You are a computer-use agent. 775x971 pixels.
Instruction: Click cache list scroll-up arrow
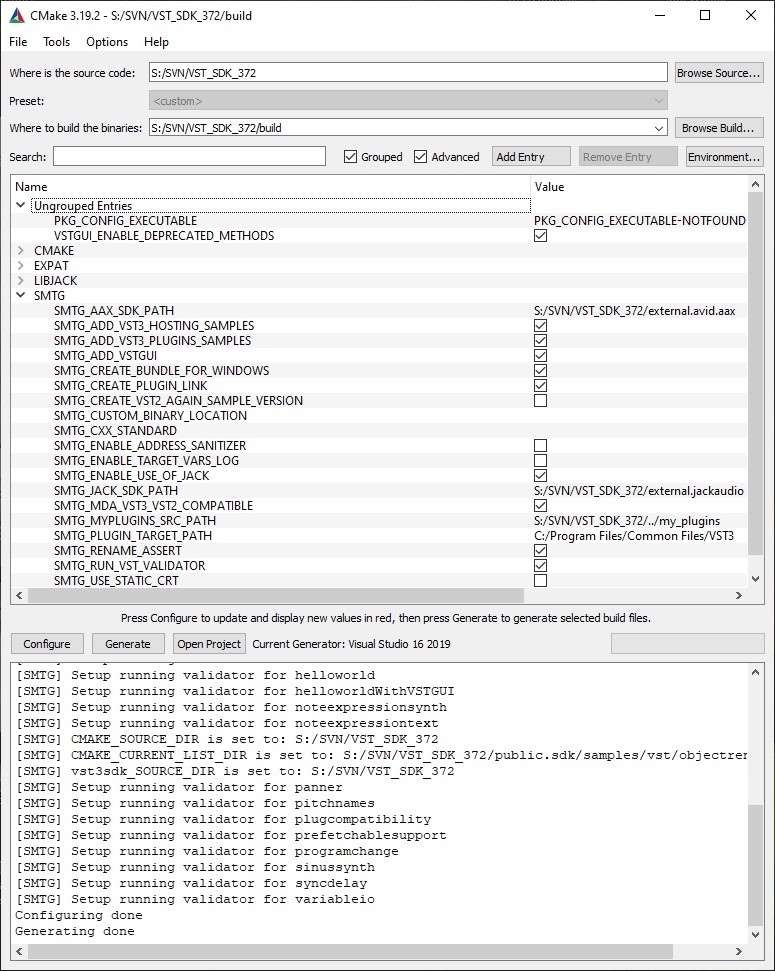[755, 184]
